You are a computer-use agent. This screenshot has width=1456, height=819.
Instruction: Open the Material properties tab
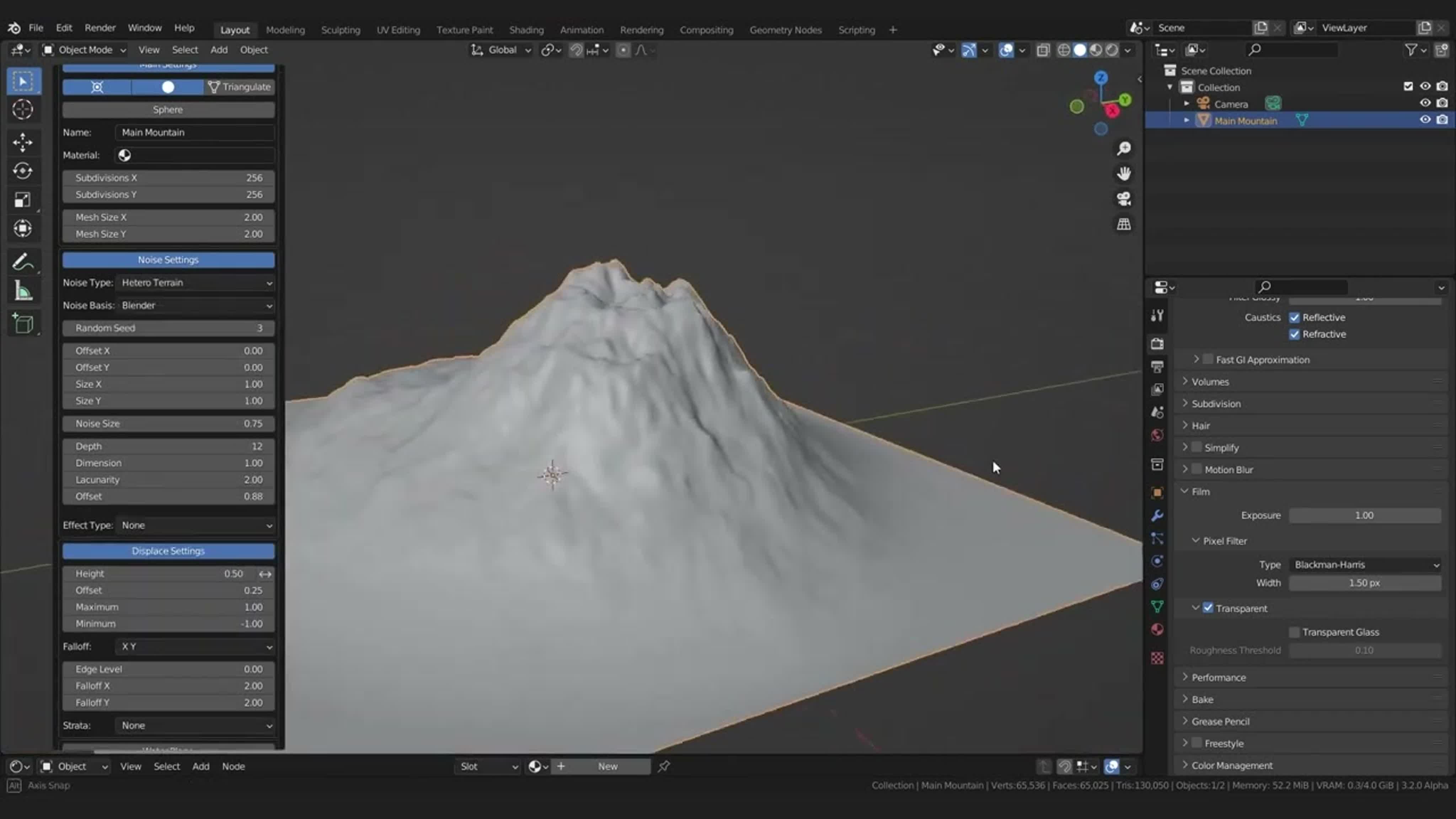1157,630
